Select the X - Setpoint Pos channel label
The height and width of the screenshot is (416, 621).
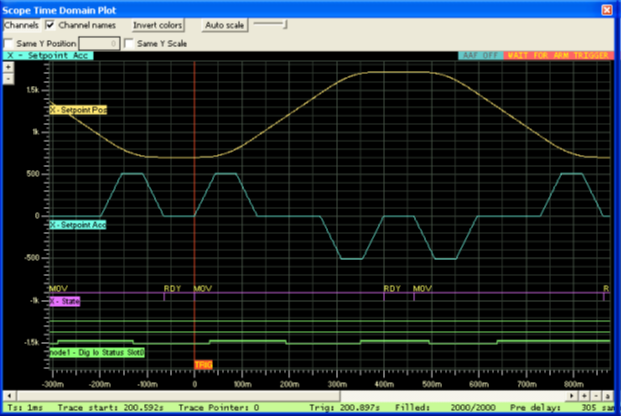(x=78, y=110)
